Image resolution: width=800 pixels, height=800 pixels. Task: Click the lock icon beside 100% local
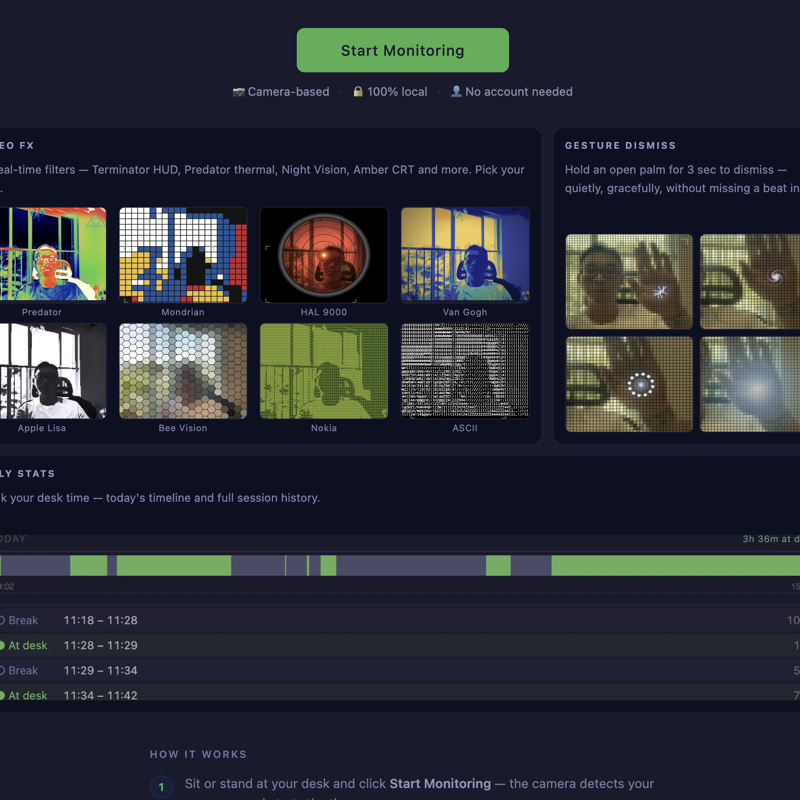(358, 92)
